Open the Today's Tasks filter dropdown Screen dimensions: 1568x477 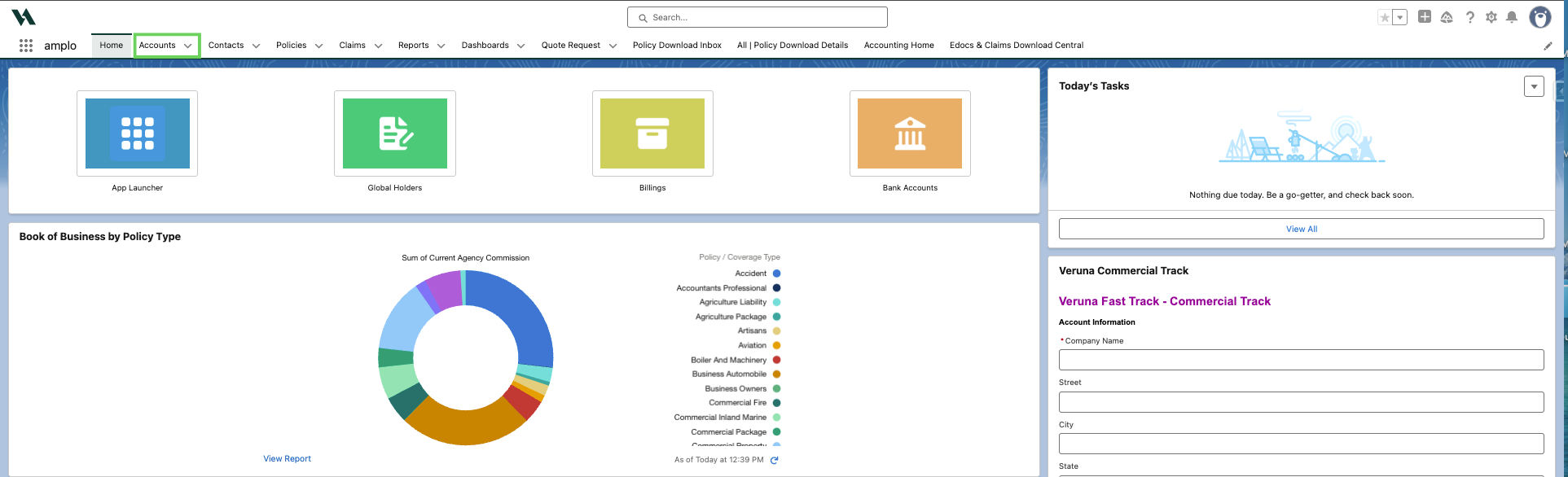[1534, 86]
